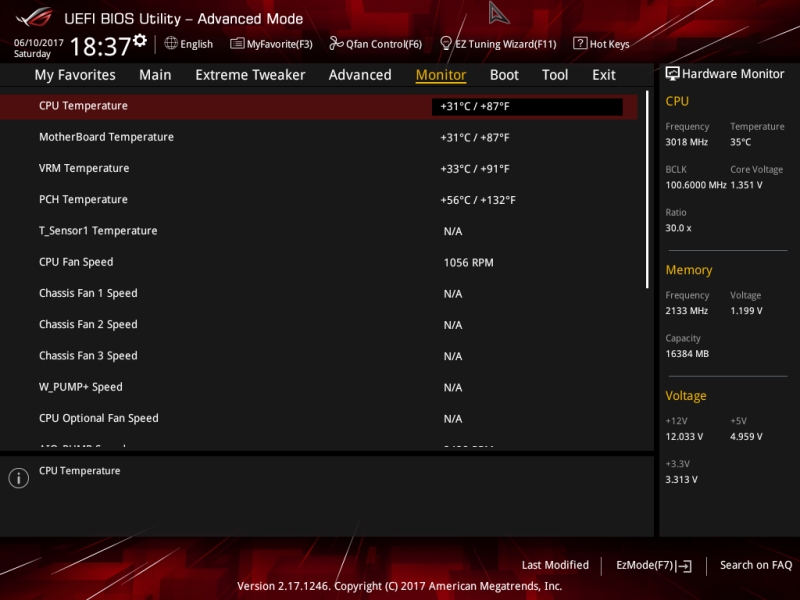Image resolution: width=800 pixels, height=600 pixels.
Task: Select the Monitor tab
Action: [x=441, y=75]
